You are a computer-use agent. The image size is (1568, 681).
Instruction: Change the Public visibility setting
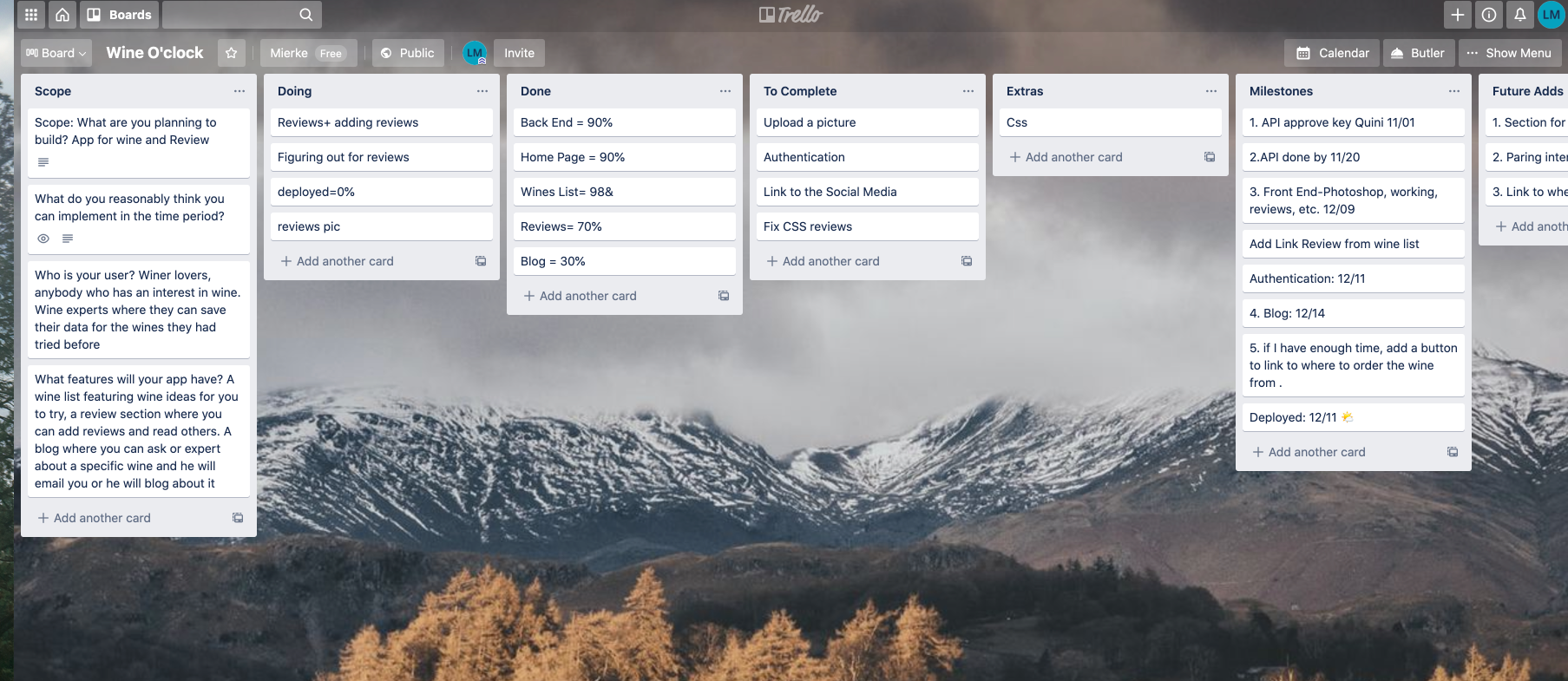click(x=408, y=53)
